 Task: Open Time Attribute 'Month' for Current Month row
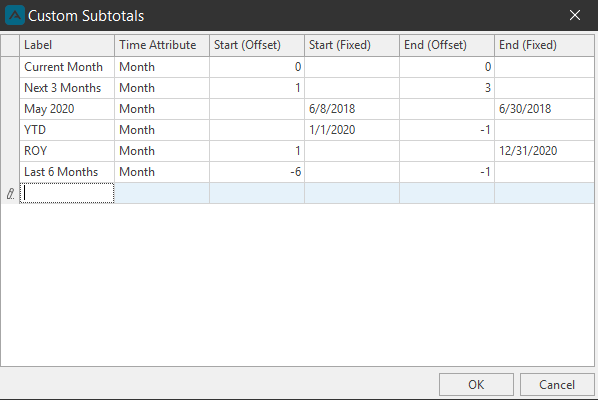pos(162,67)
